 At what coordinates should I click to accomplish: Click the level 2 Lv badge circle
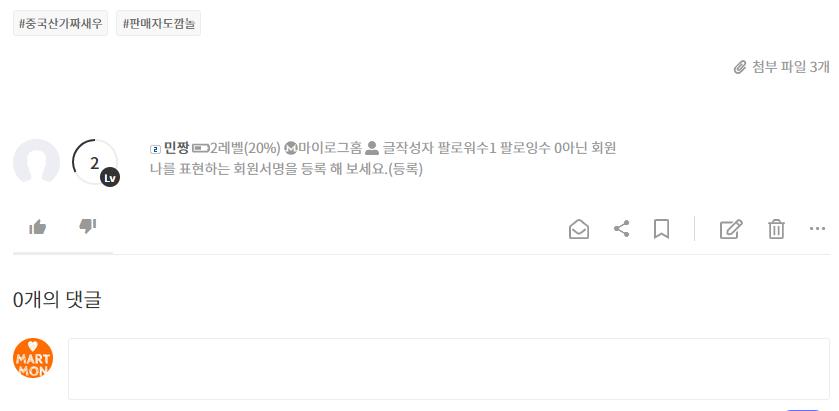point(95,163)
